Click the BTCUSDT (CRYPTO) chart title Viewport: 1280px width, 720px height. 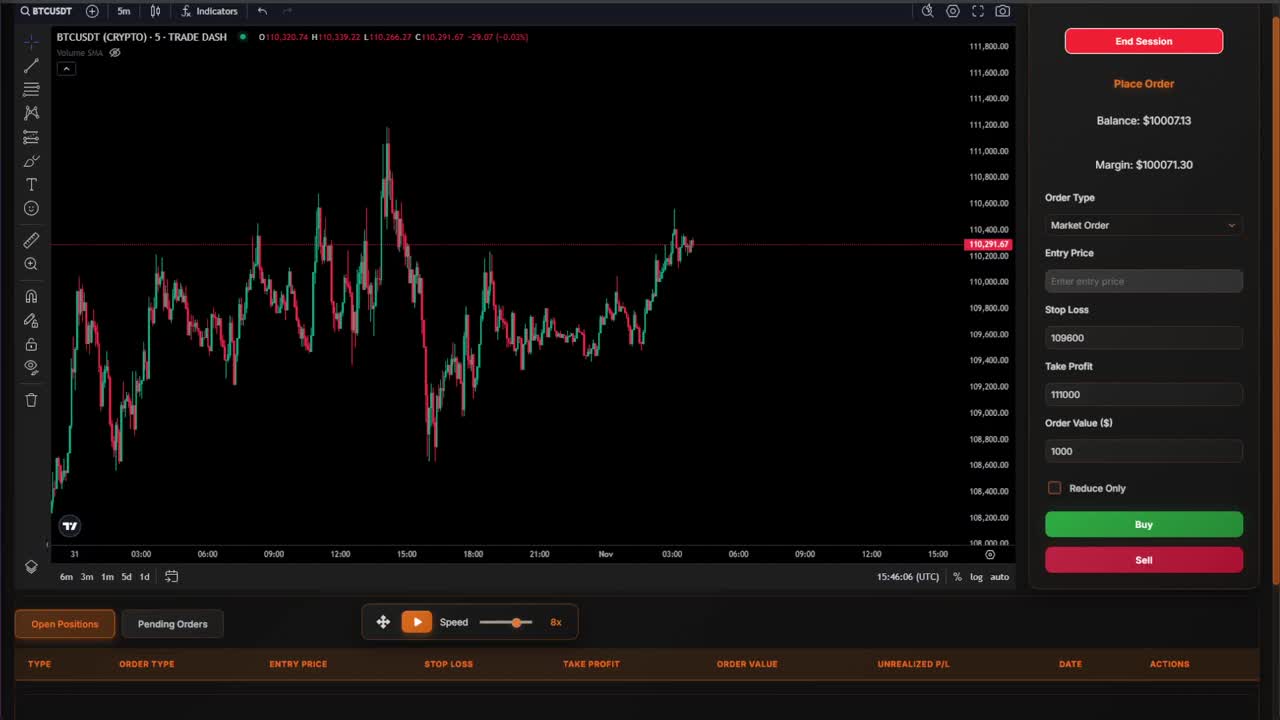point(142,37)
